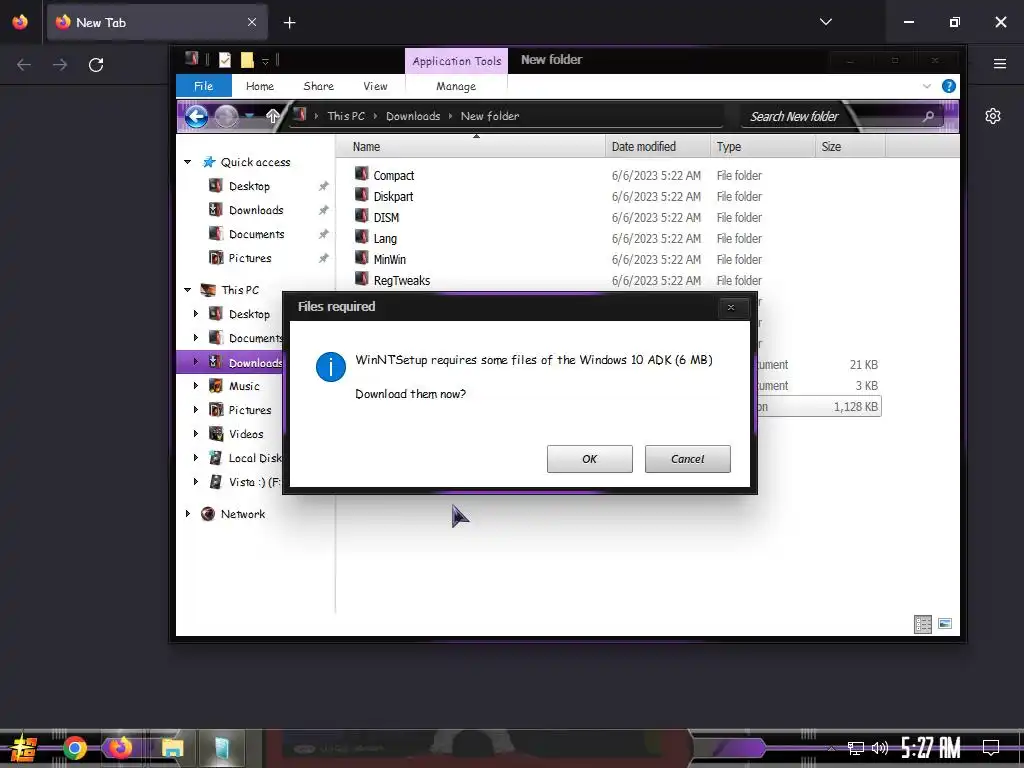Open the Start menu

pyautogui.click(x=24, y=748)
